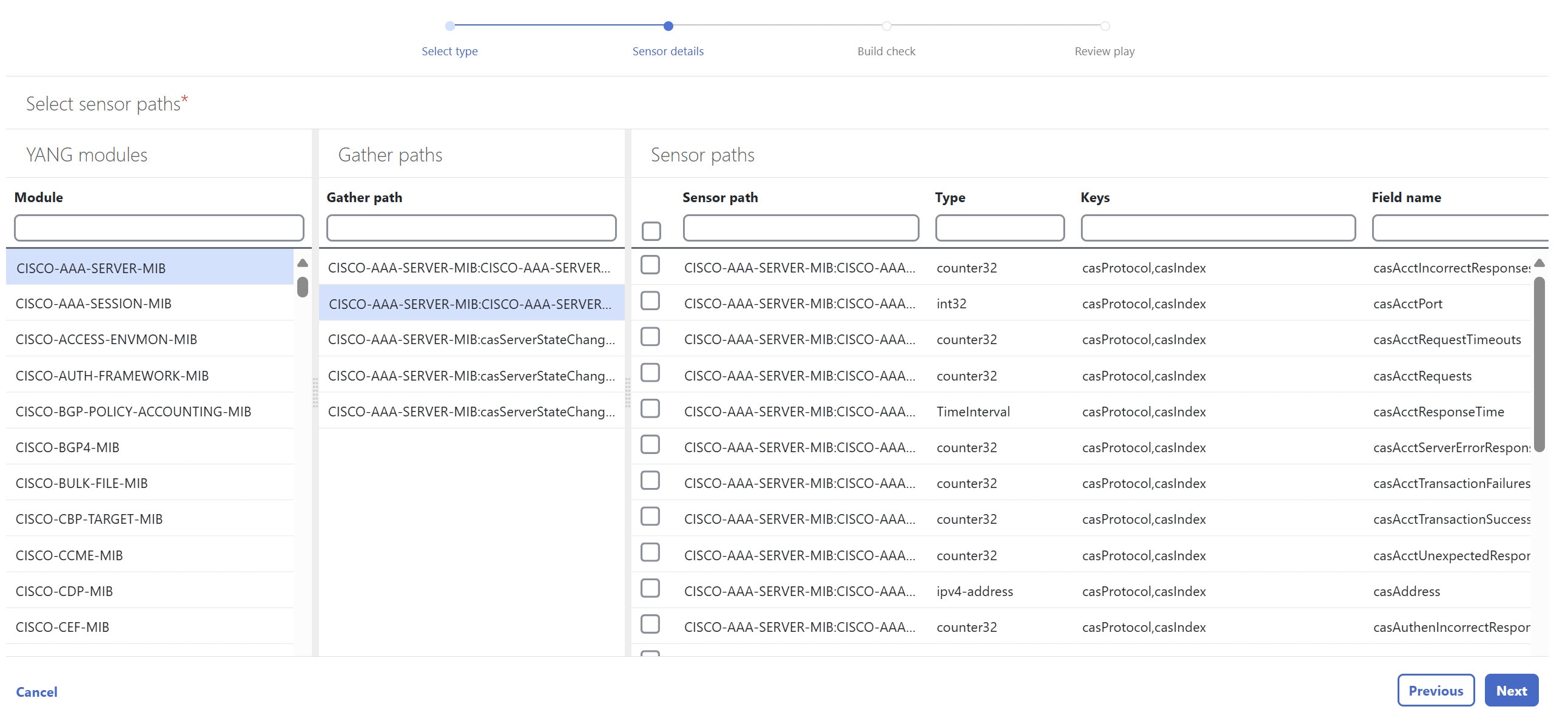Check the casAcctIncorrectResponses row checkbox

pos(650,265)
